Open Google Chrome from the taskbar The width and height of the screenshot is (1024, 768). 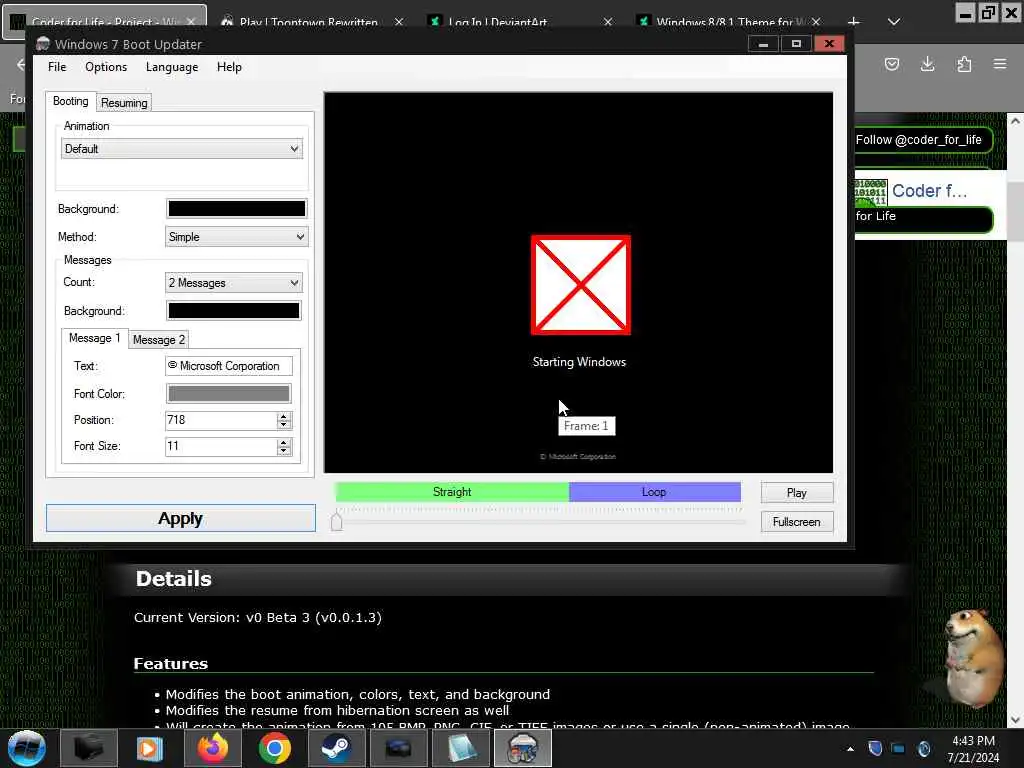tap(274, 748)
